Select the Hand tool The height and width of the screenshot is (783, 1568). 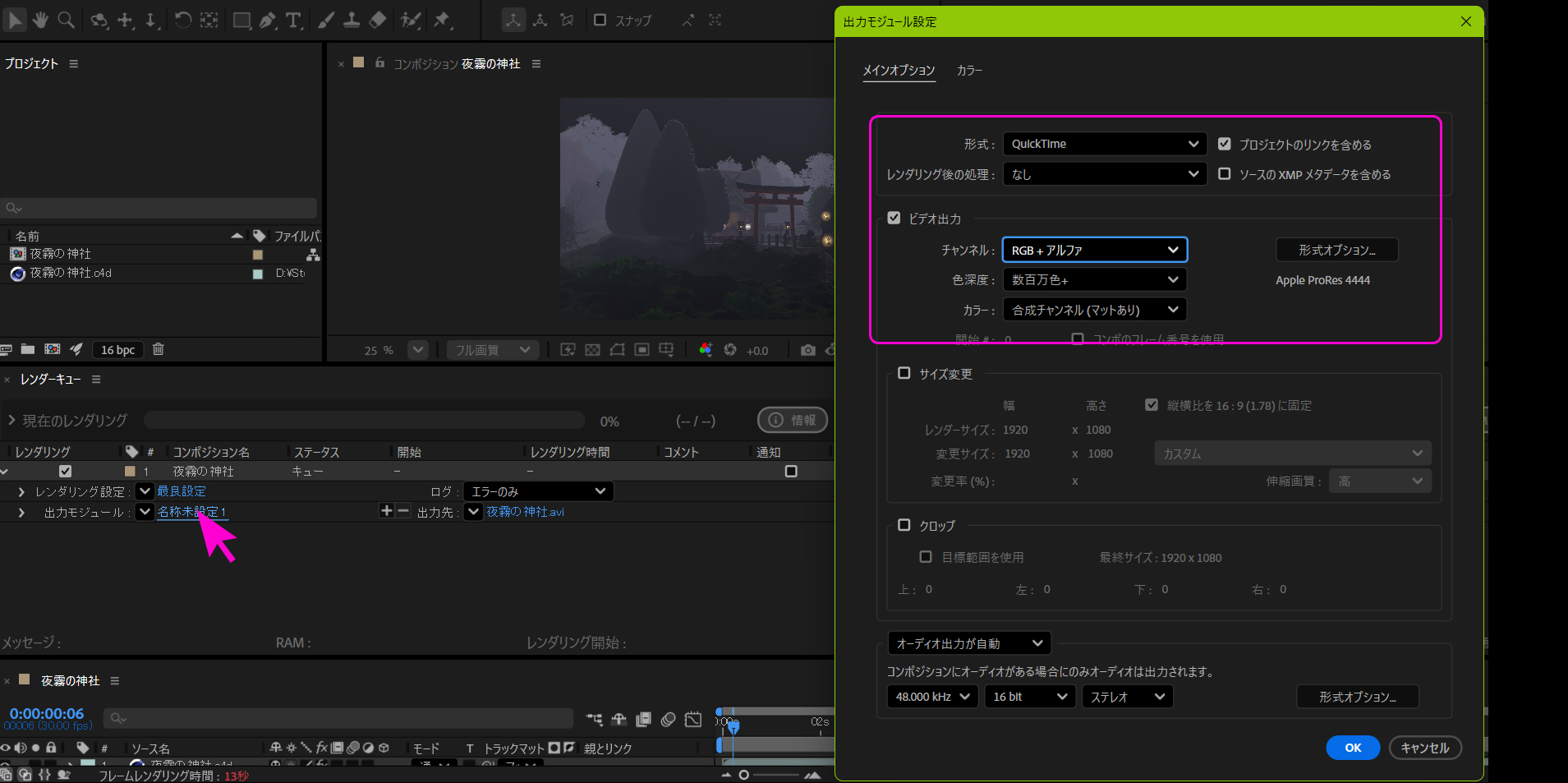click(x=40, y=20)
